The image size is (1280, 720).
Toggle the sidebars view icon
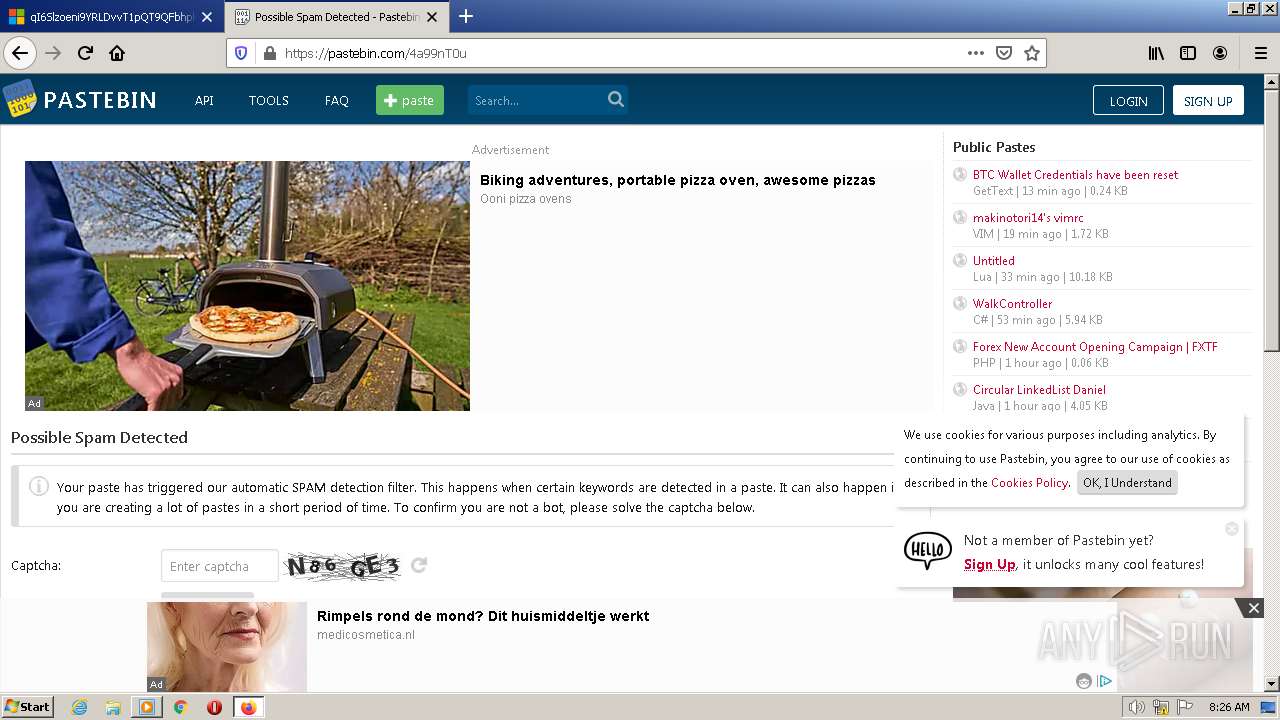pos(1188,53)
